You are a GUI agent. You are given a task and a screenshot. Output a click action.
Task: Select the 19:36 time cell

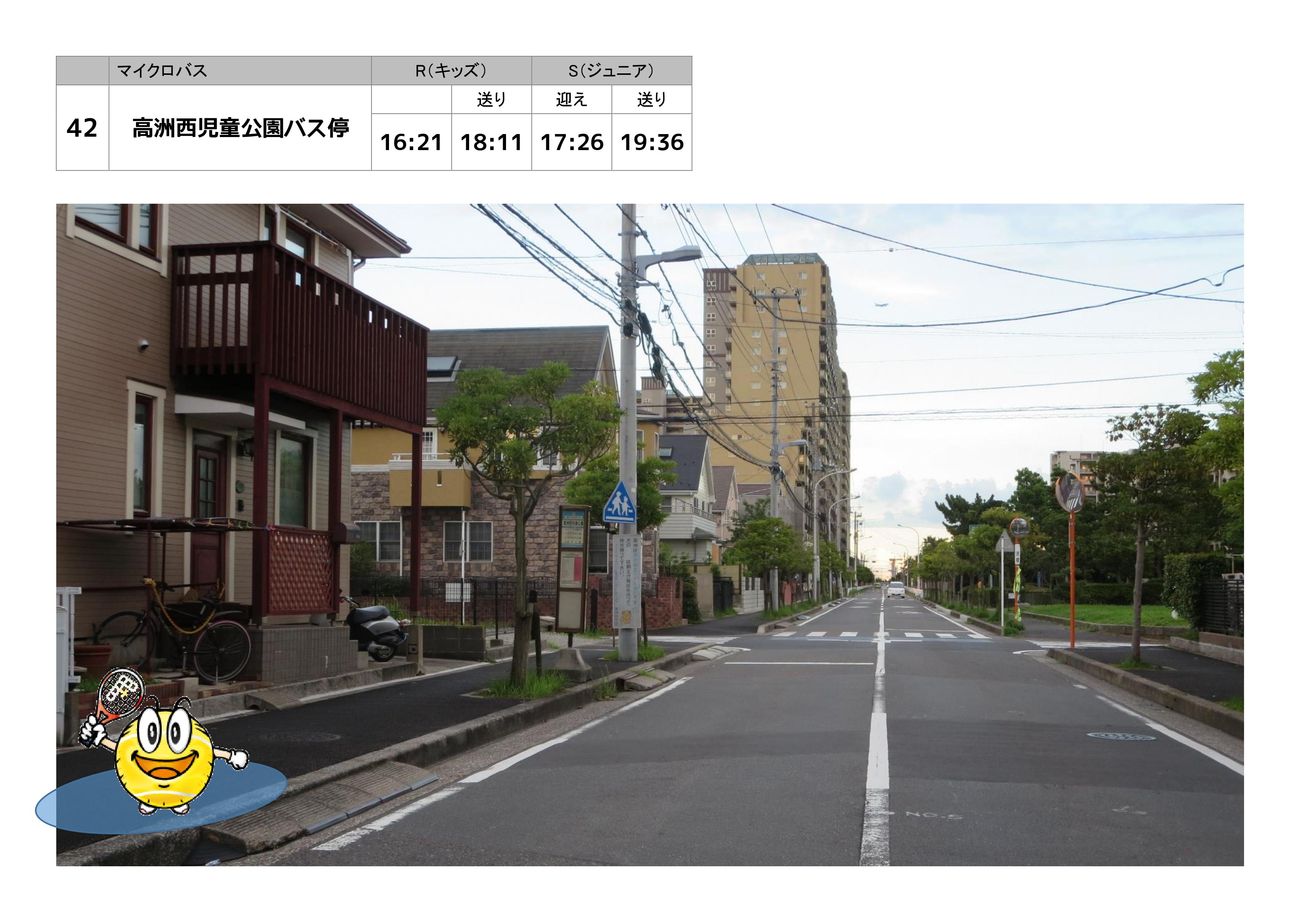tap(652, 142)
